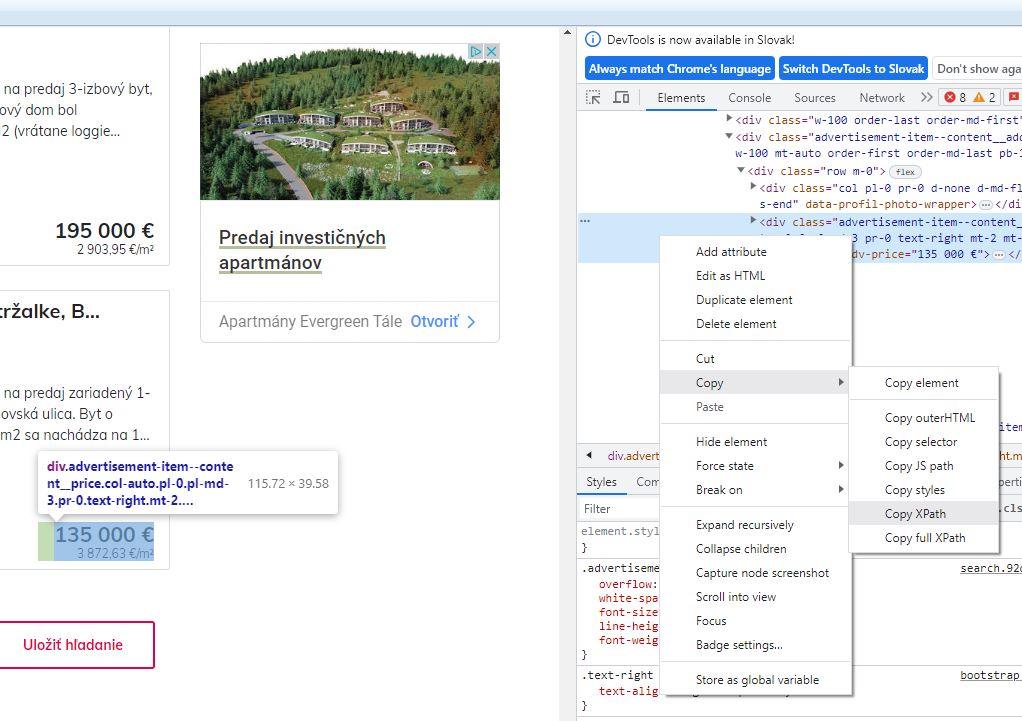Expand the highlighted advertisement-item--content div node
This screenshot has height=721, width=1022.
coord(753,222)
